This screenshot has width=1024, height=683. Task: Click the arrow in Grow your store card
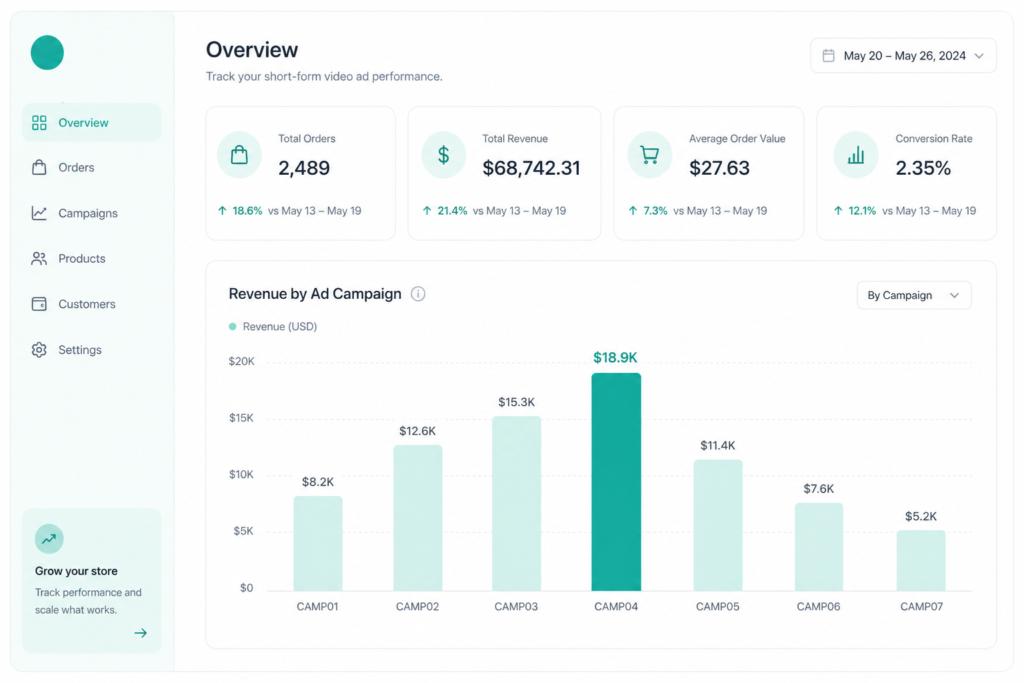coord(140,633)
